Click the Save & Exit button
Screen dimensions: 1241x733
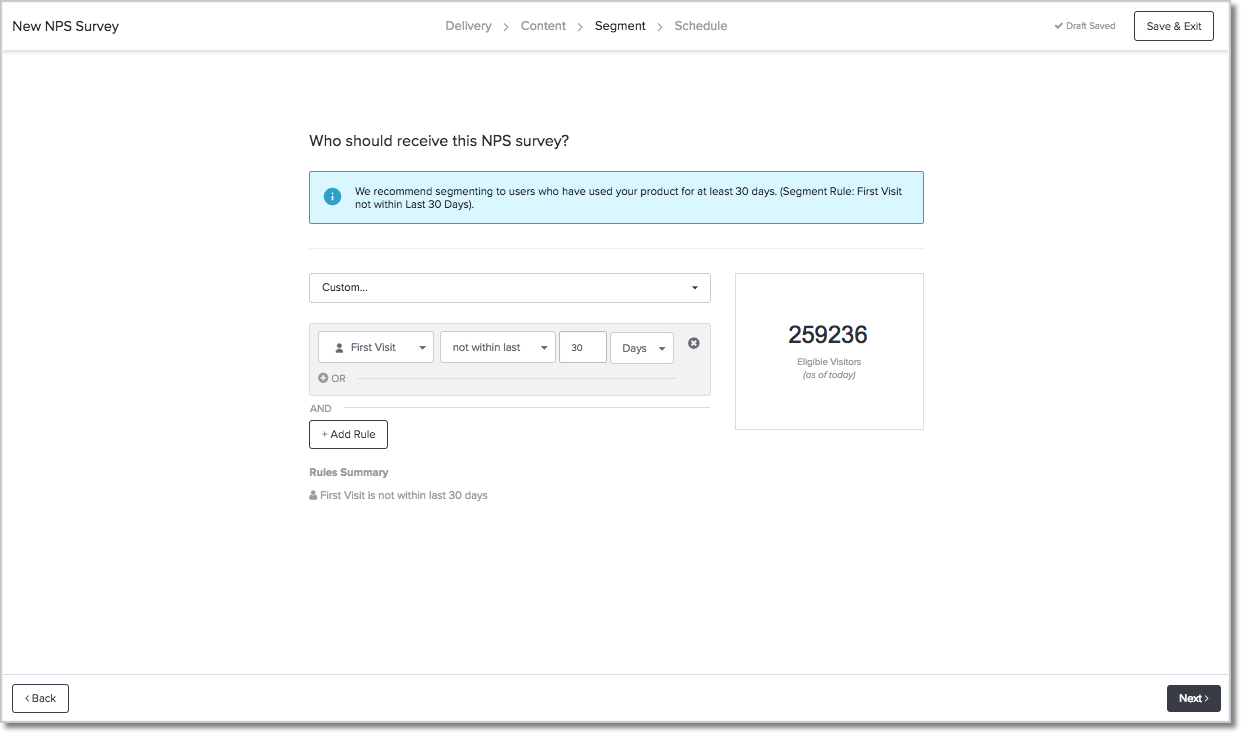(x=1173, y=26)
